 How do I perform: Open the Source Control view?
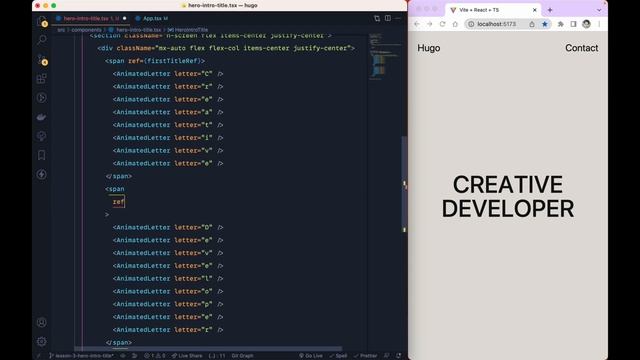tap(42, 60)
